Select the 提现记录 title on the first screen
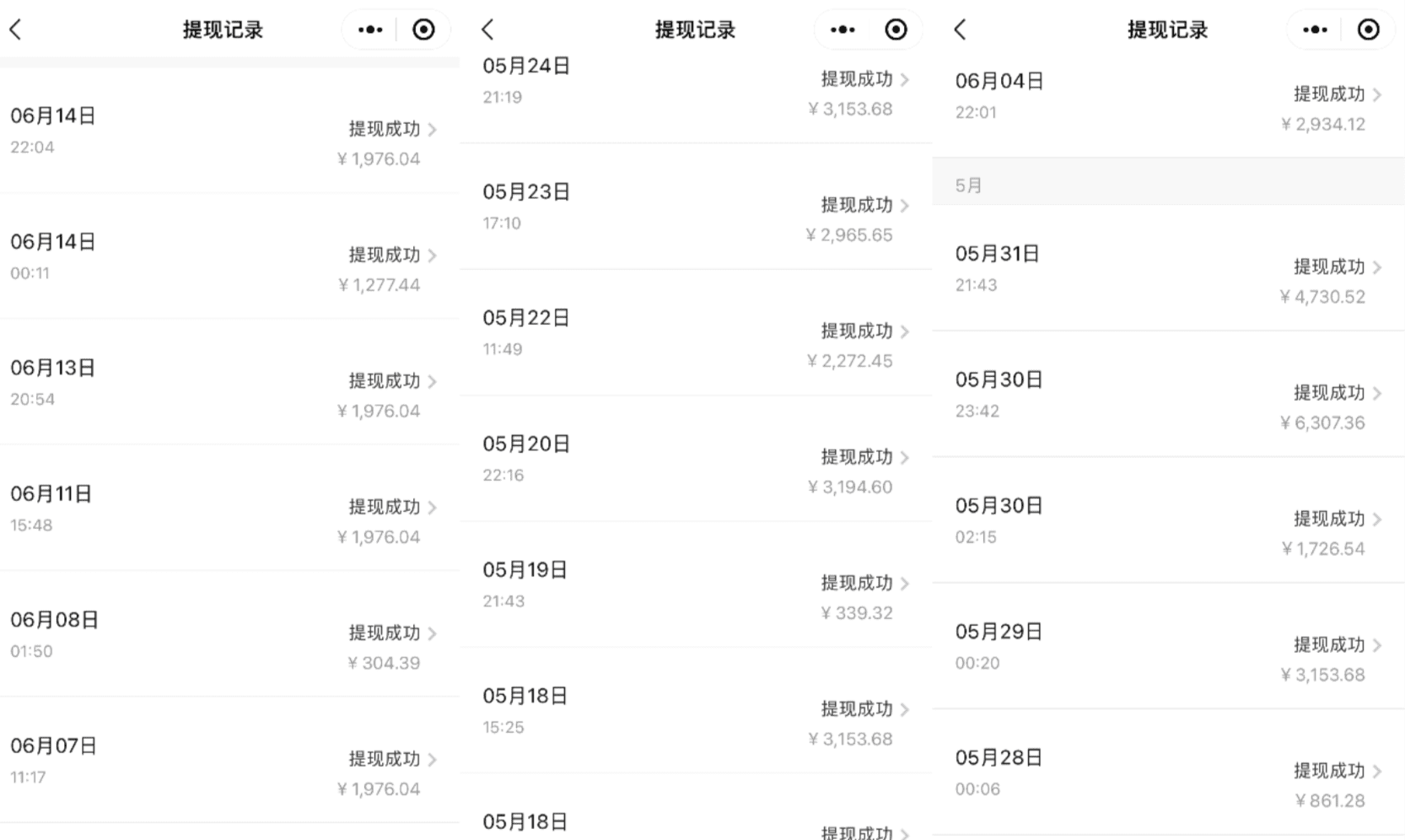Screen dimensions: 1405x840 (222, 28)
